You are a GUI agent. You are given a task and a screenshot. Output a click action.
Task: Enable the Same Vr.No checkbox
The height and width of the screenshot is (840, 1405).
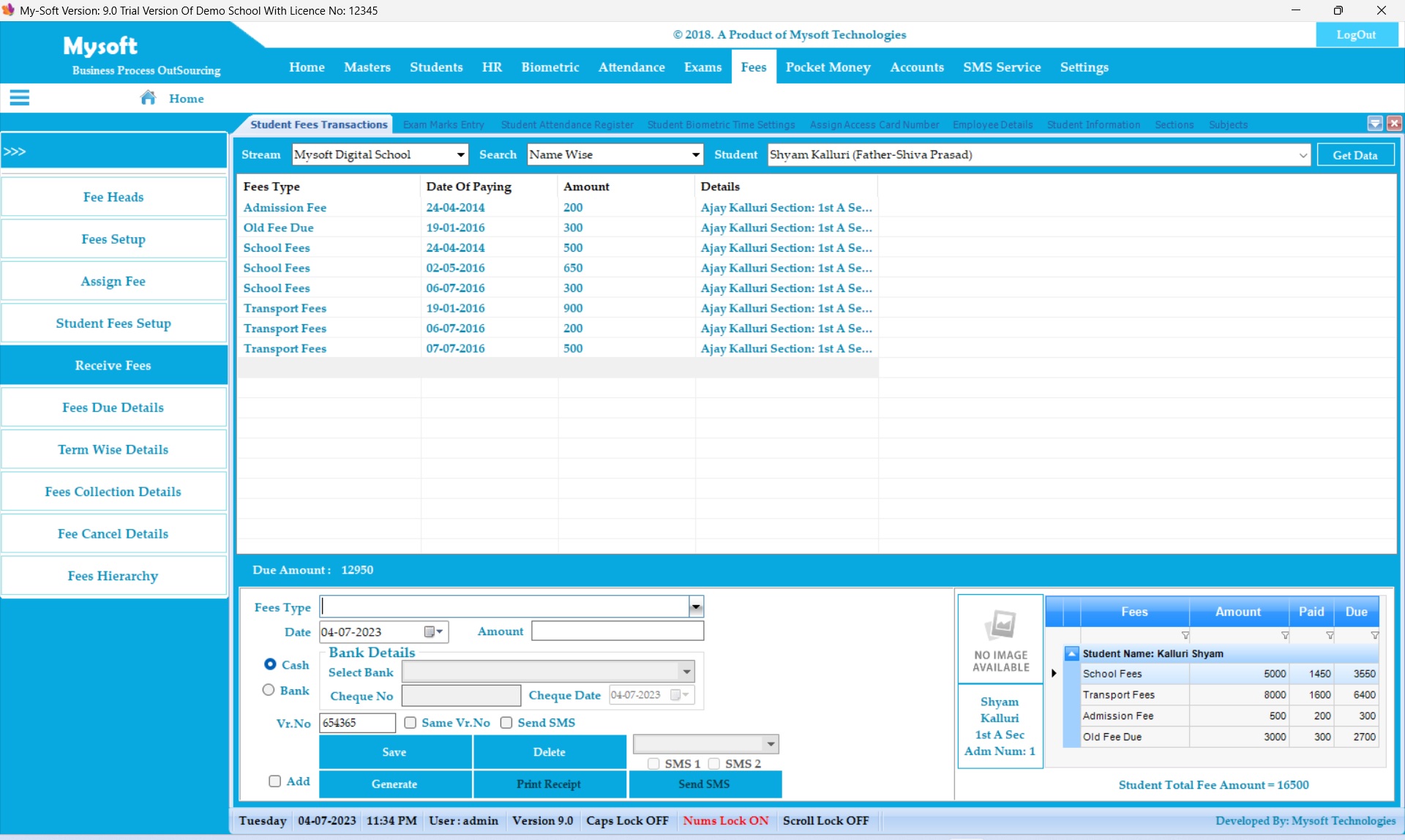tap(411, 722)
